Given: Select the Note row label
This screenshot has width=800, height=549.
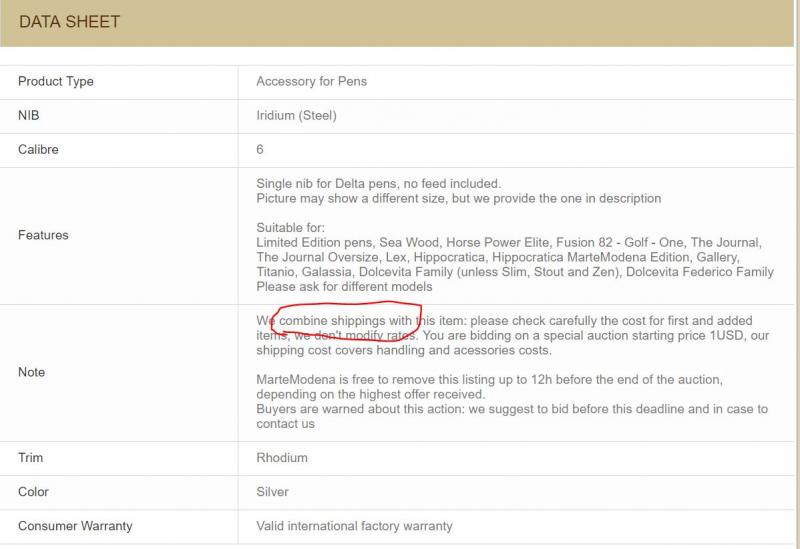Looking at the screenshot, I should pos(32,372).
